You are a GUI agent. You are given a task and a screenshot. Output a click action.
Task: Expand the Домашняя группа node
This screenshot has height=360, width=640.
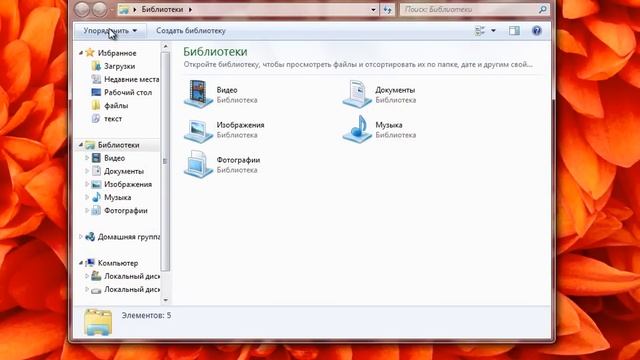(x=81, y=237)
